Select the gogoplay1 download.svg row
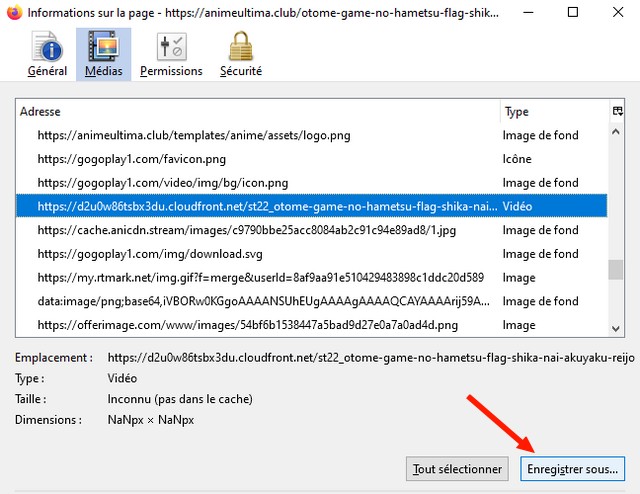The height and width of the screenshot is (494, 640). coord(311,254)
